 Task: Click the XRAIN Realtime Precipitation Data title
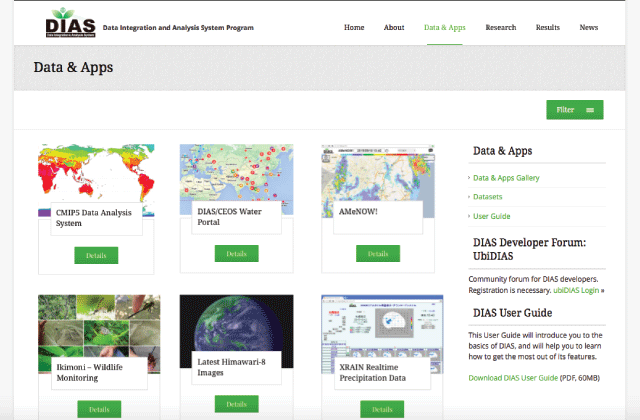[x=373, y=372]
